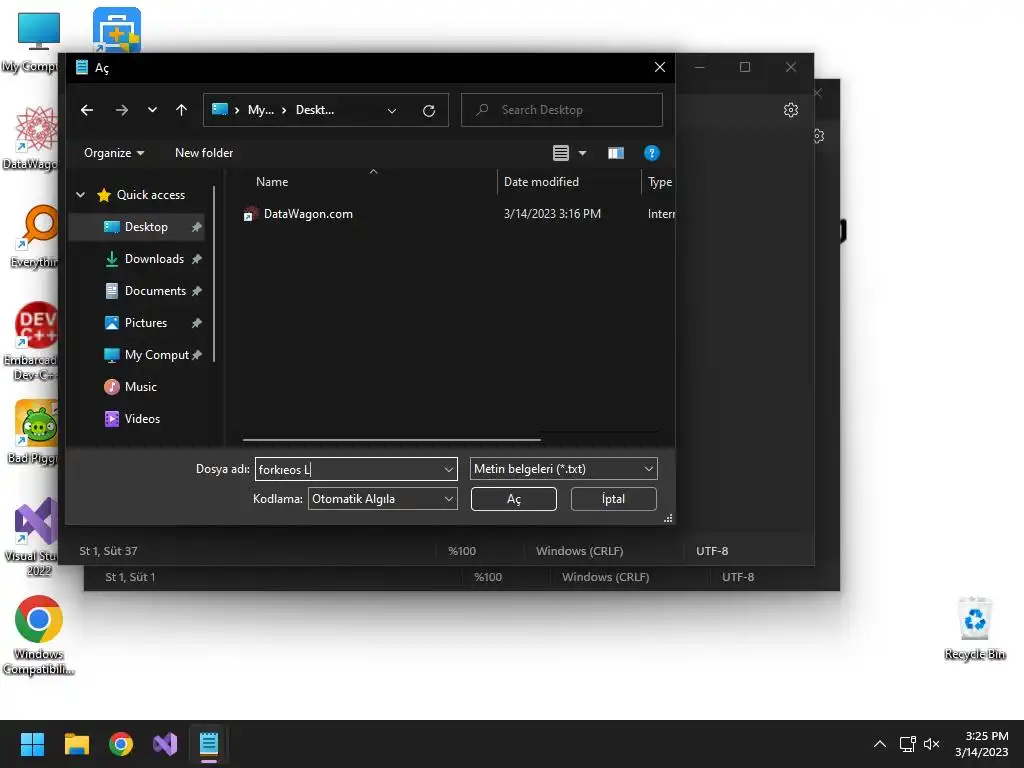
Task: Click UTF-8 in front Notepad status bar
Action: [x=712, y=551]
